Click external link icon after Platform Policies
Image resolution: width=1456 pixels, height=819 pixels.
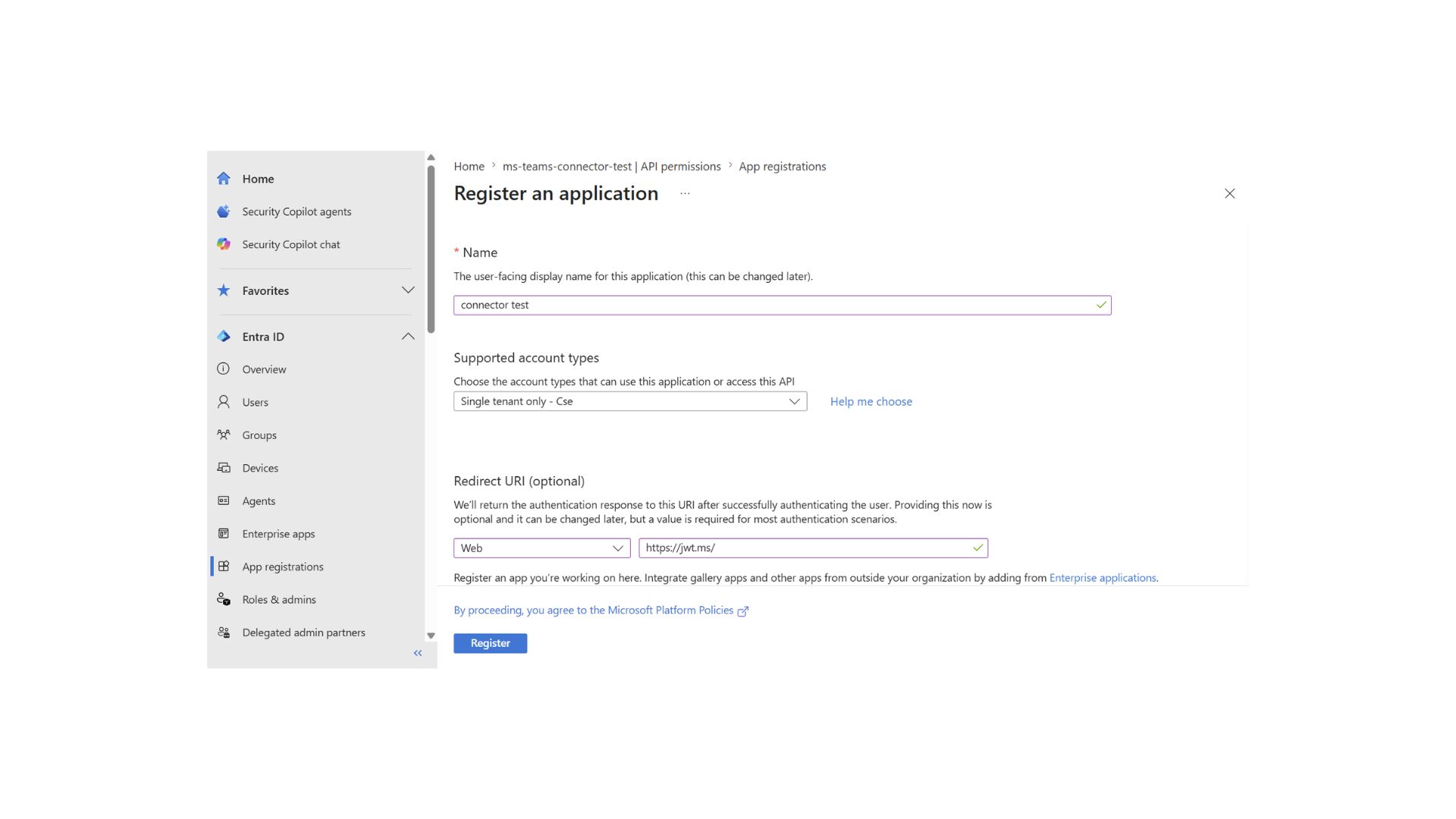(743, 611)
